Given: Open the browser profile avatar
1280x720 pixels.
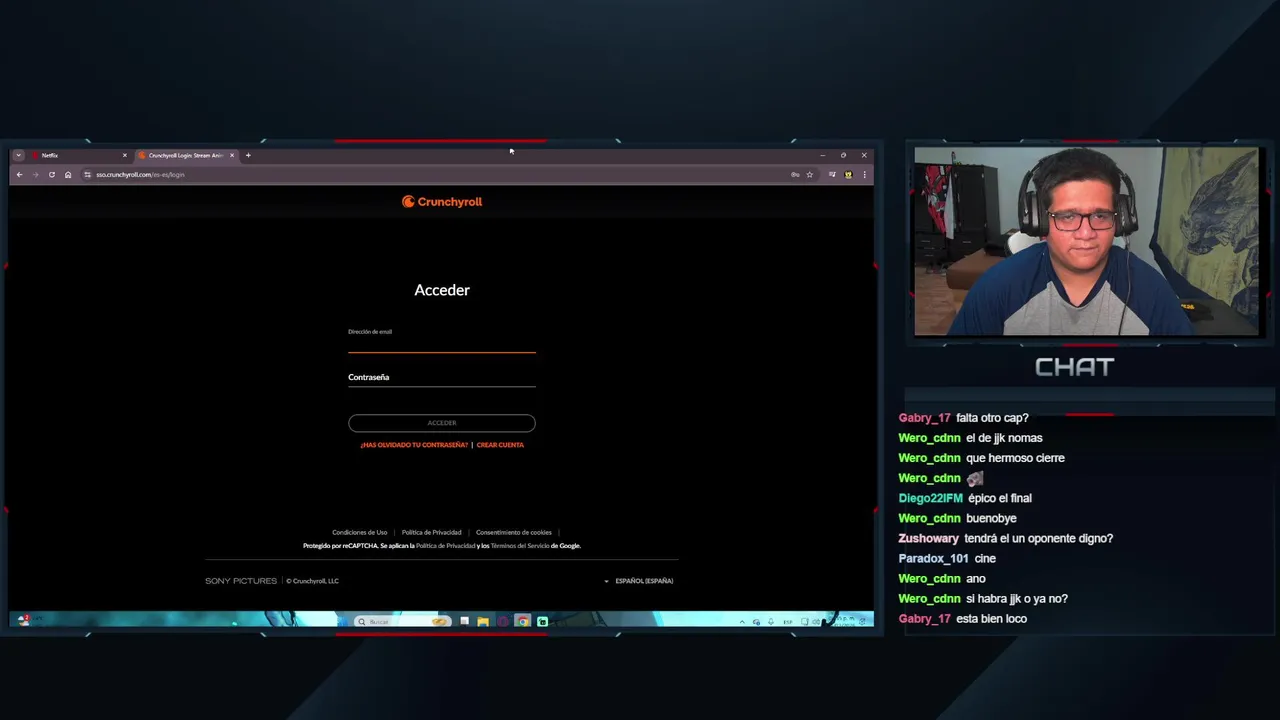Looking at the screenshot, I should (848, 175).
